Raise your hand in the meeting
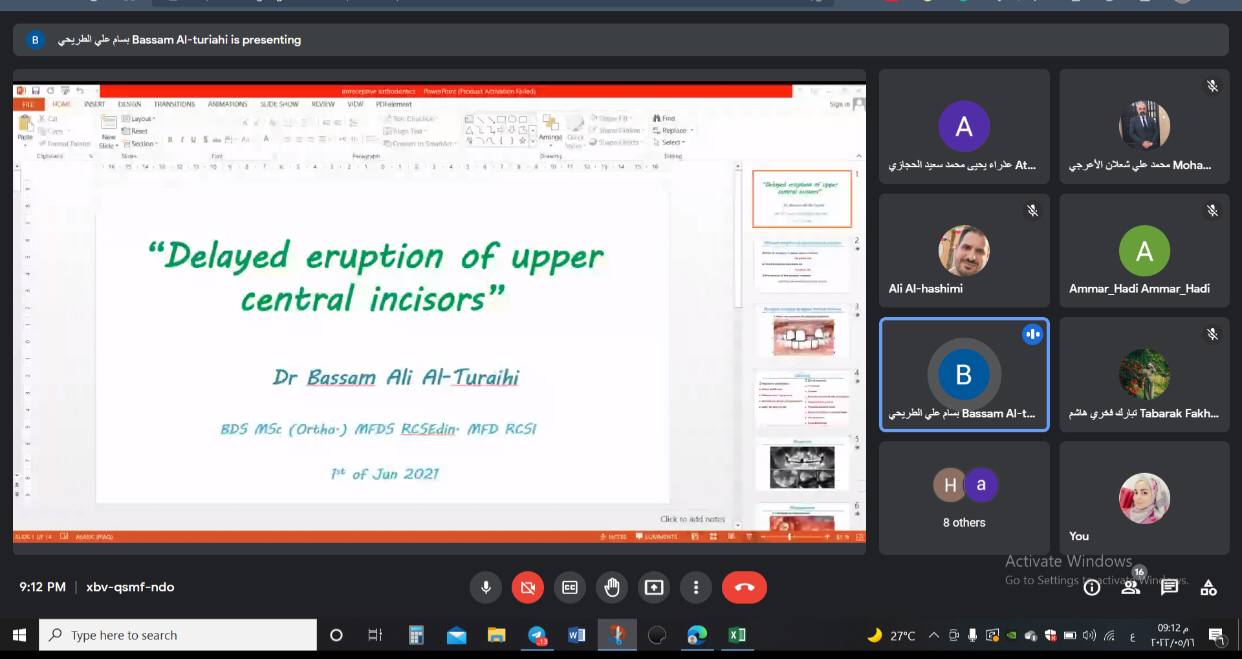The width and height of the screenshot is (1242, 659). coord(612,587)
